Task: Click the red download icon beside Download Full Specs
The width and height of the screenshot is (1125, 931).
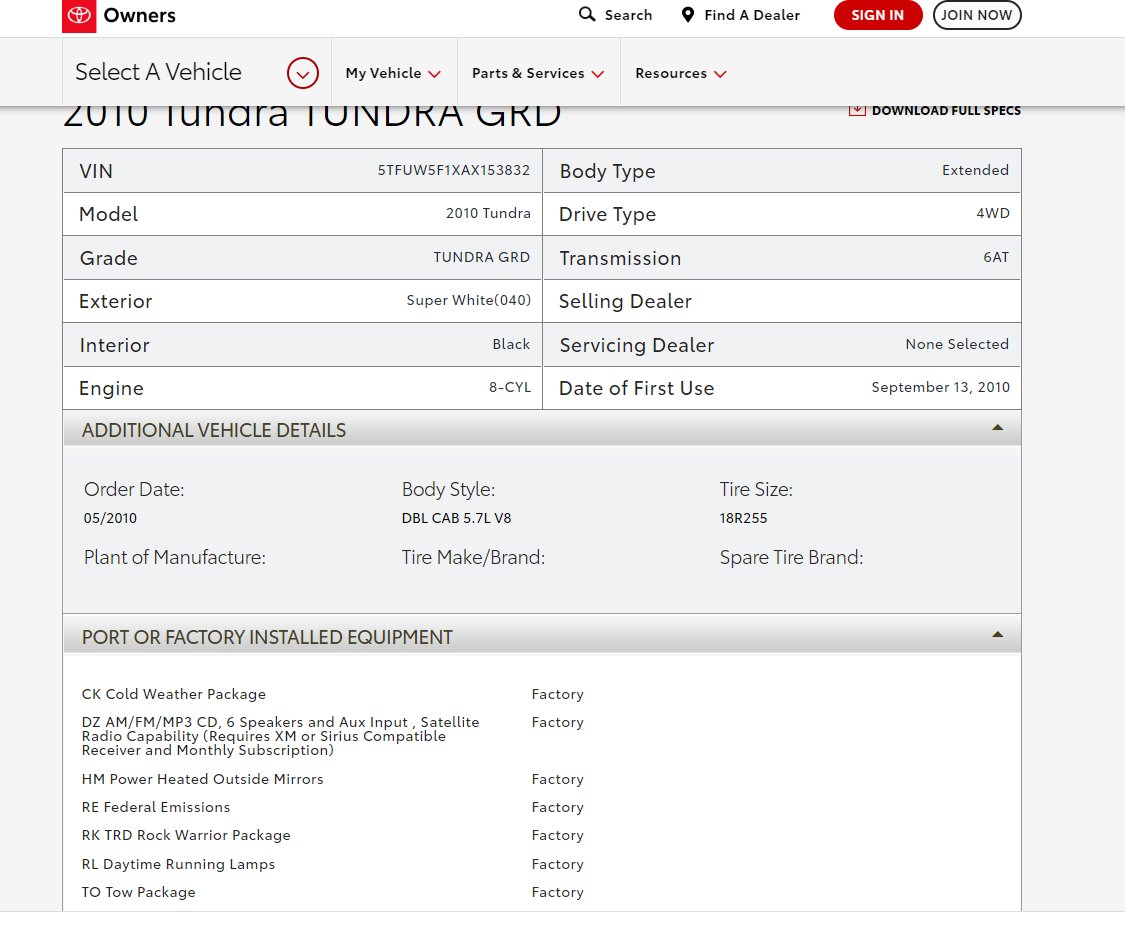Action: (x=857, y=110)
